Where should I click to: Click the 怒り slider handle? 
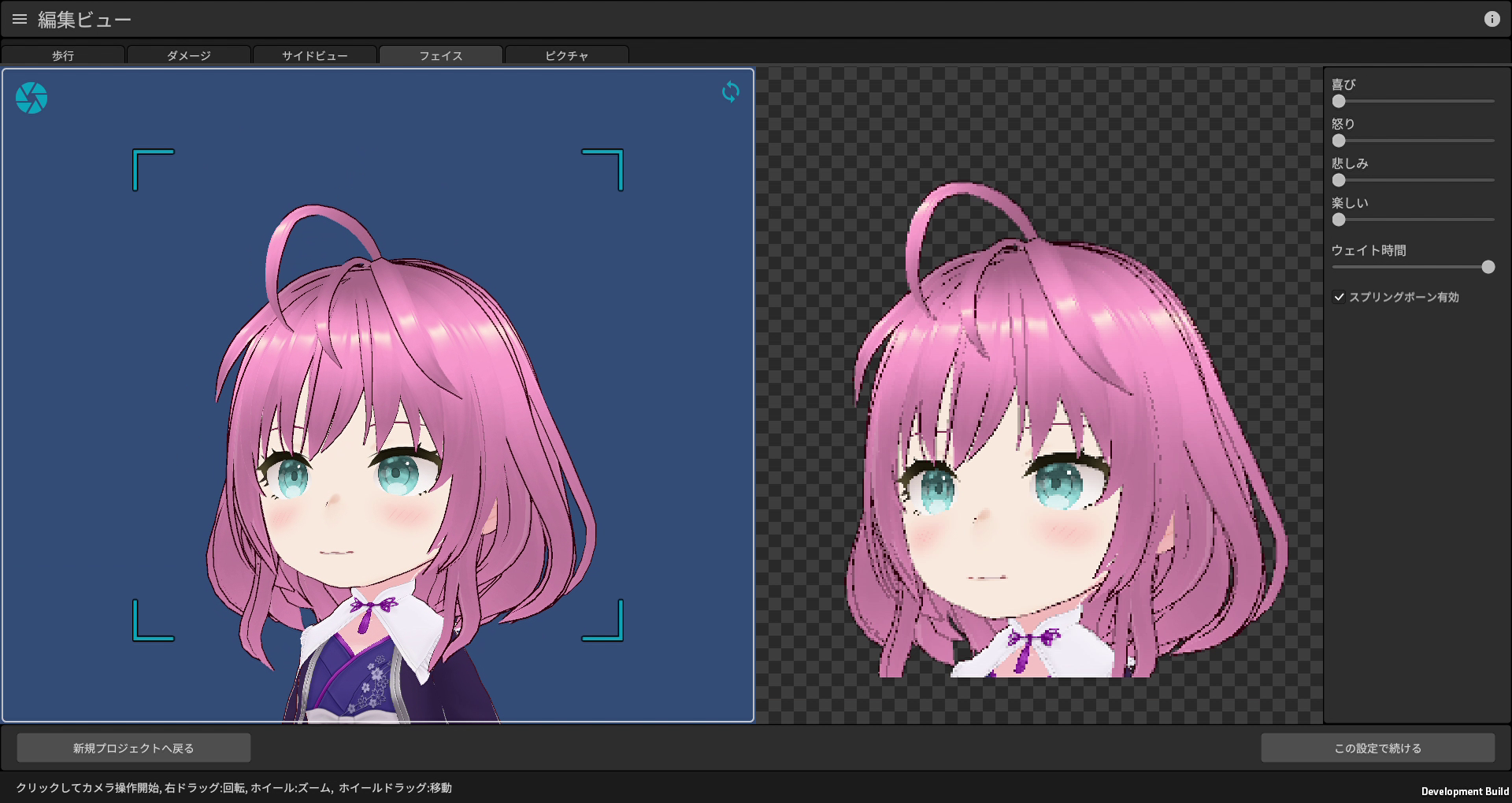[1339, 141]
